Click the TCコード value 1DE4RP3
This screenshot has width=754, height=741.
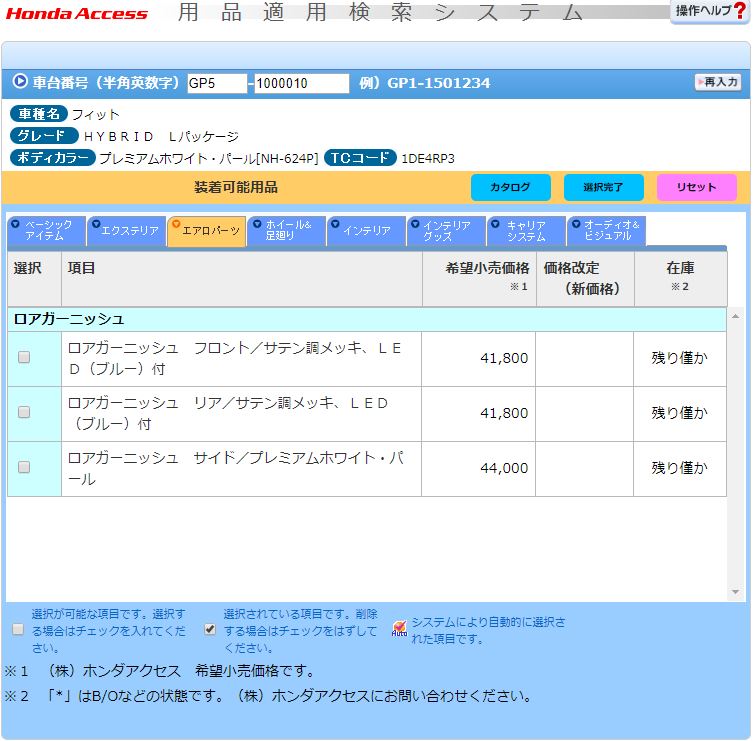click(x=427, y=159)
